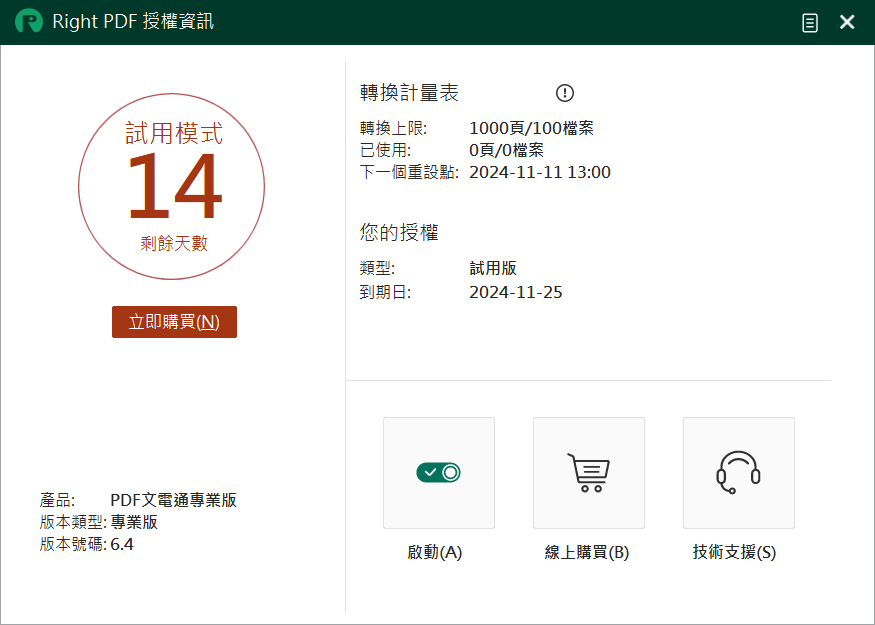Click the 技術支援(S) label
The width and height of the screenshot is (875, 625).
(734, 552)
